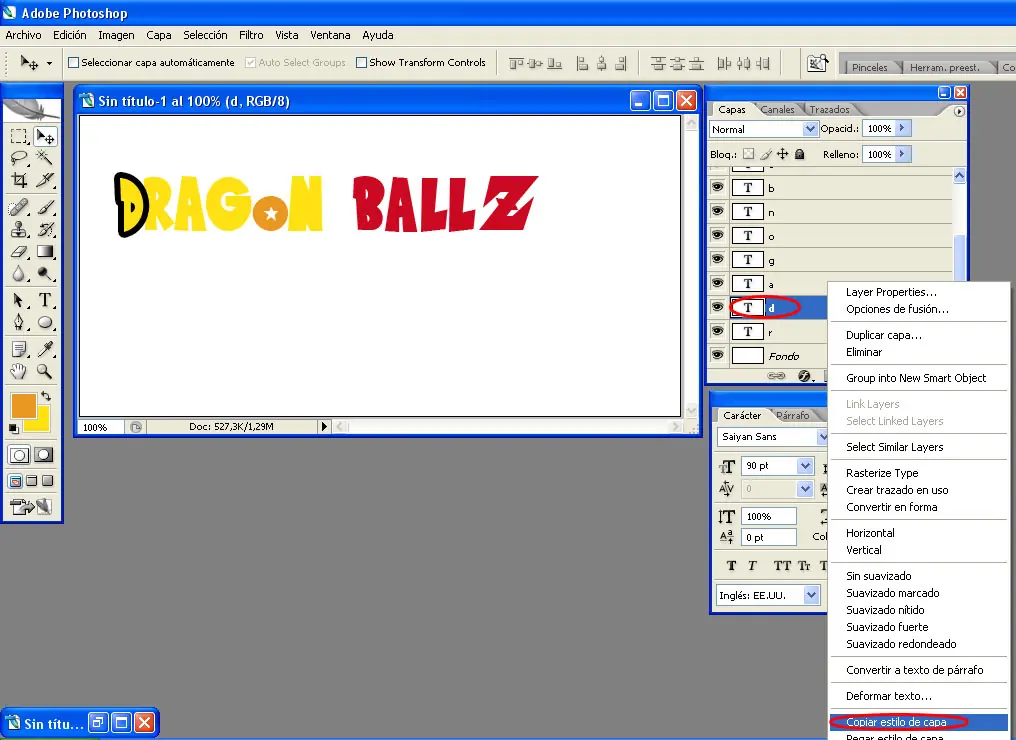
Task: Hide the 'n' text layer
Action: tap(717, 211)
